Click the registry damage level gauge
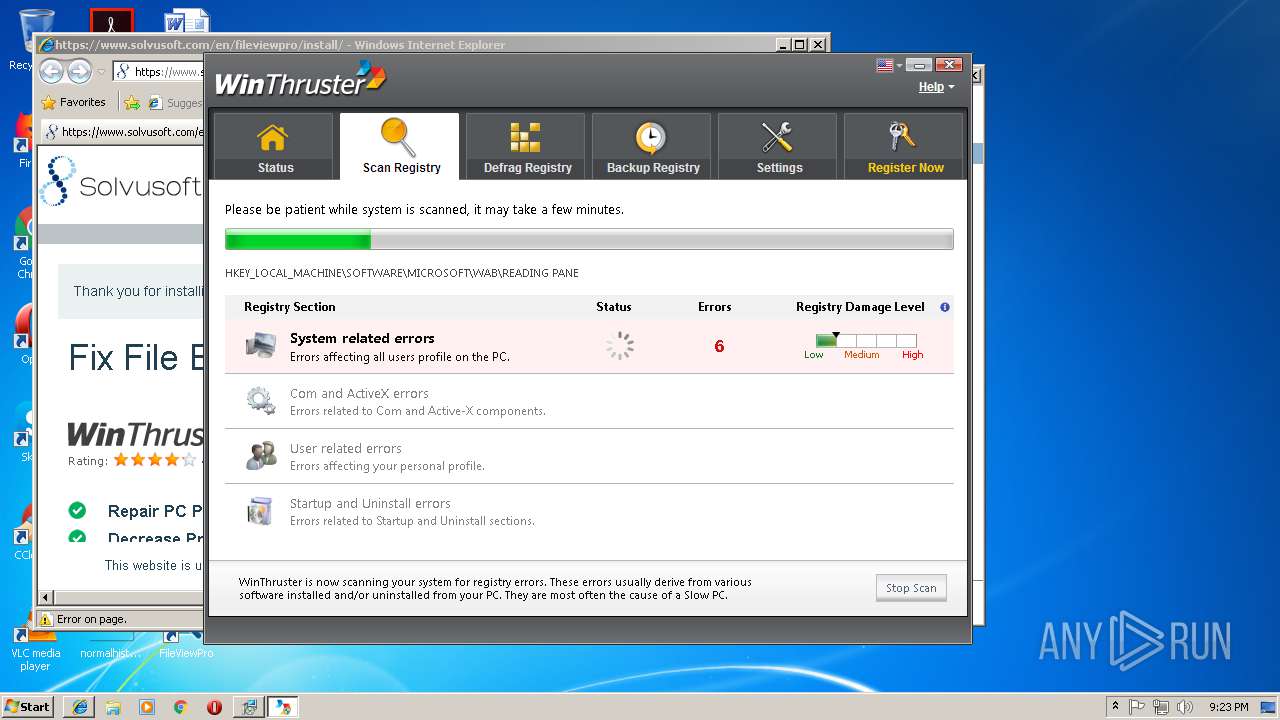1280x720 pixels. 866,341
